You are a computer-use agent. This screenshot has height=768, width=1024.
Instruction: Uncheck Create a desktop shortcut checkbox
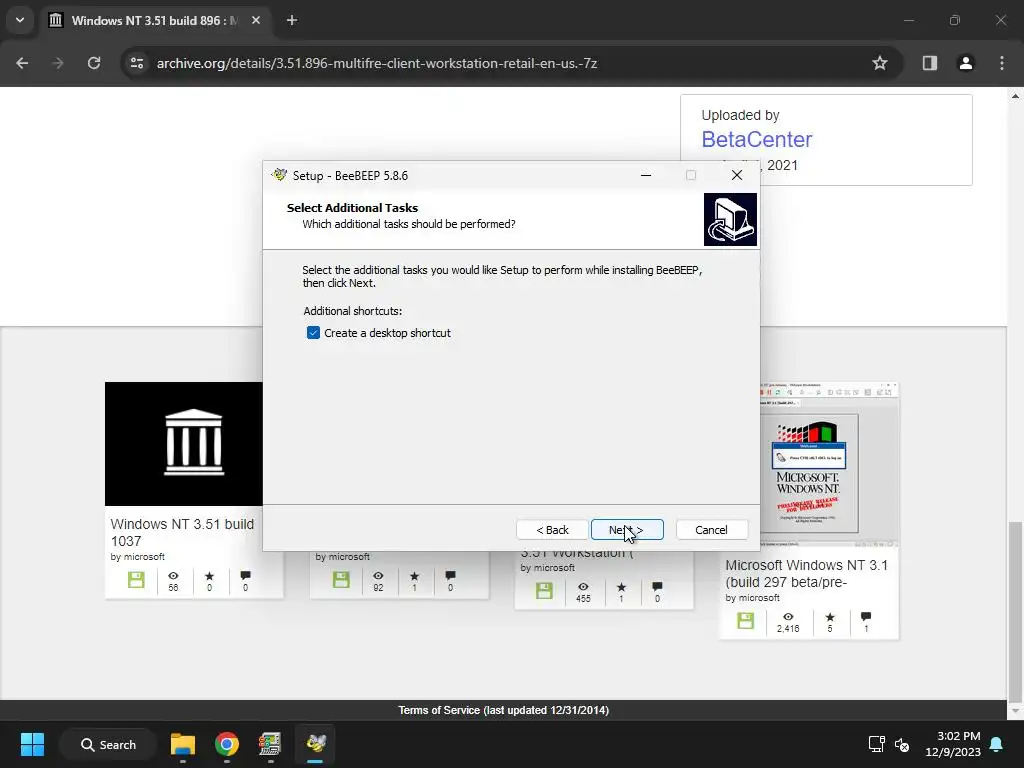coord(313,333)
